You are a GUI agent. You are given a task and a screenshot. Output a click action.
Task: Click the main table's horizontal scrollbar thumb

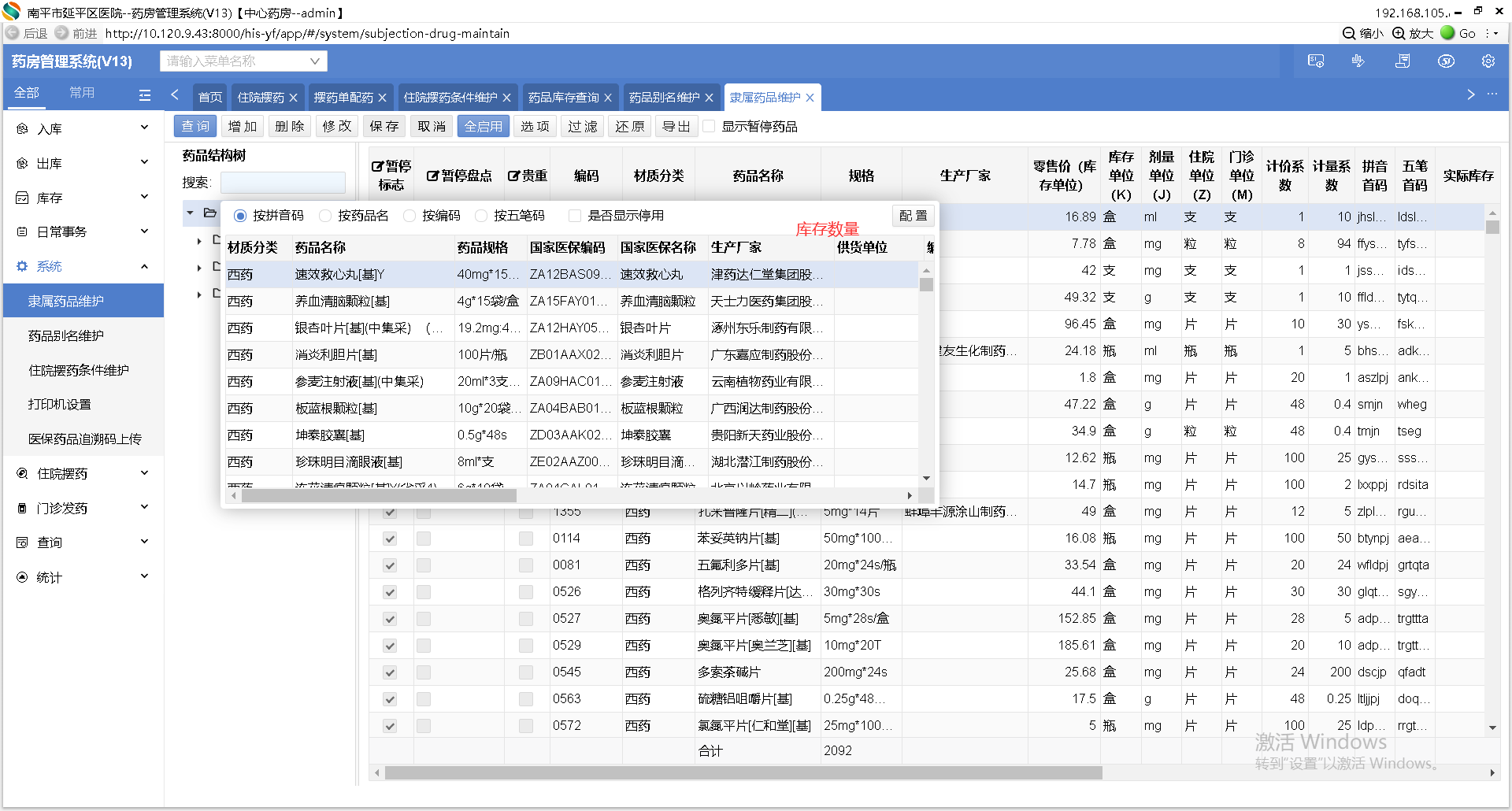click(743, 772)
